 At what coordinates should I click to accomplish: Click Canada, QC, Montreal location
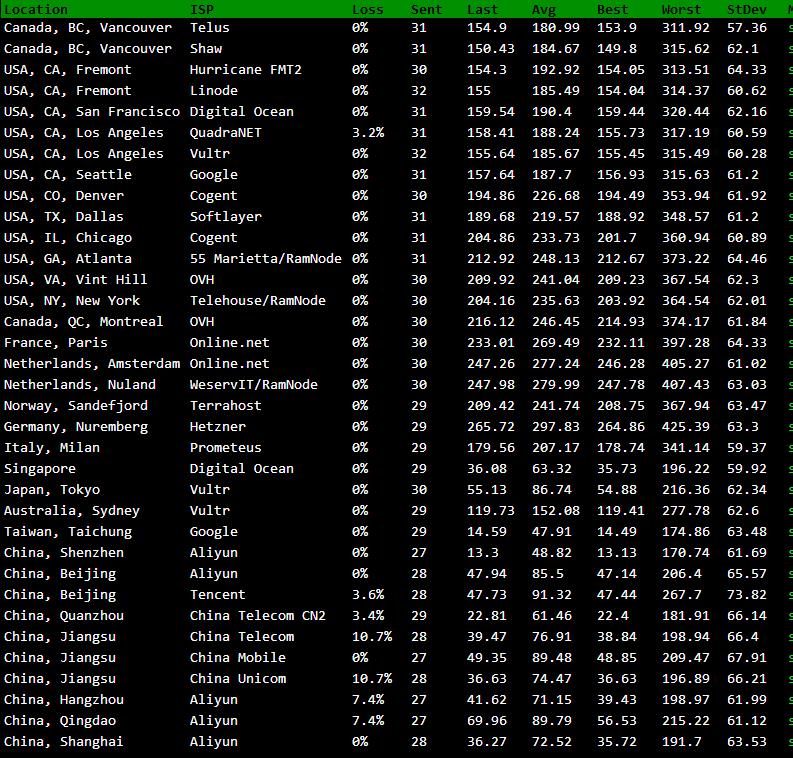83,321
